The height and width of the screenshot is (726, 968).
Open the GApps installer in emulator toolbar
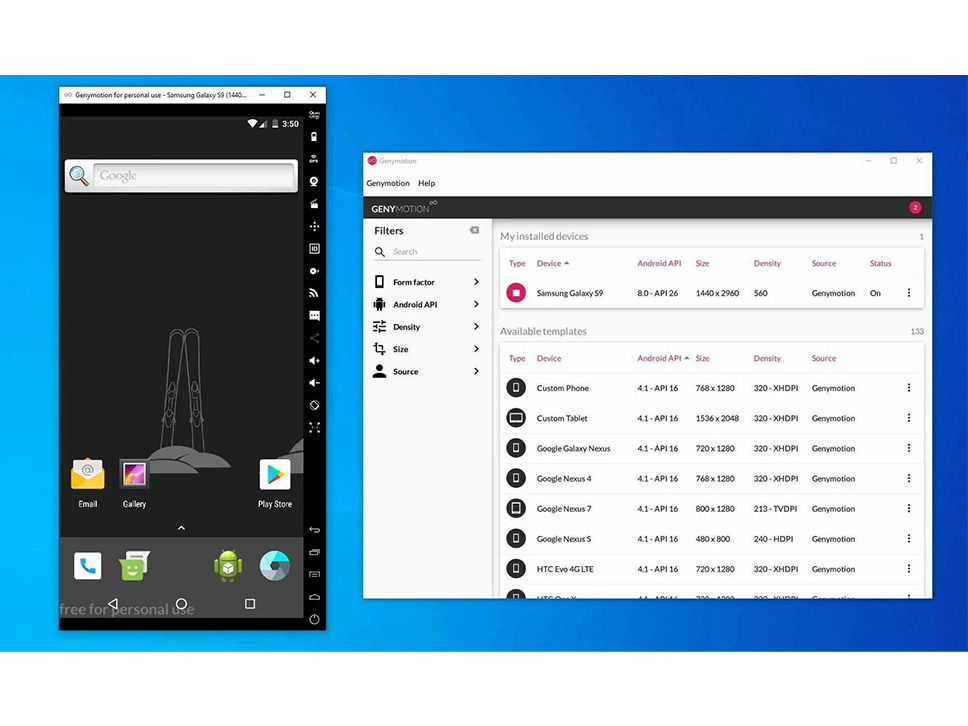tap(314, 115)
